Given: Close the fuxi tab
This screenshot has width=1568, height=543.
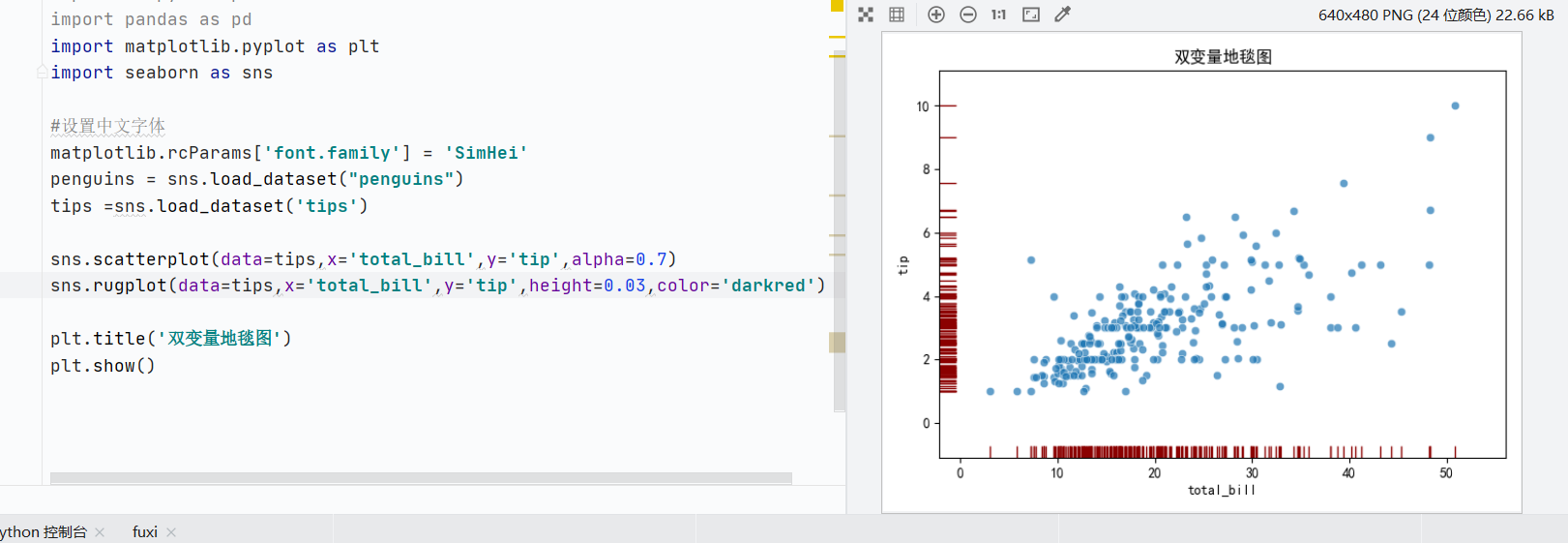Looking at the screenshot, I should coord(171,532).
